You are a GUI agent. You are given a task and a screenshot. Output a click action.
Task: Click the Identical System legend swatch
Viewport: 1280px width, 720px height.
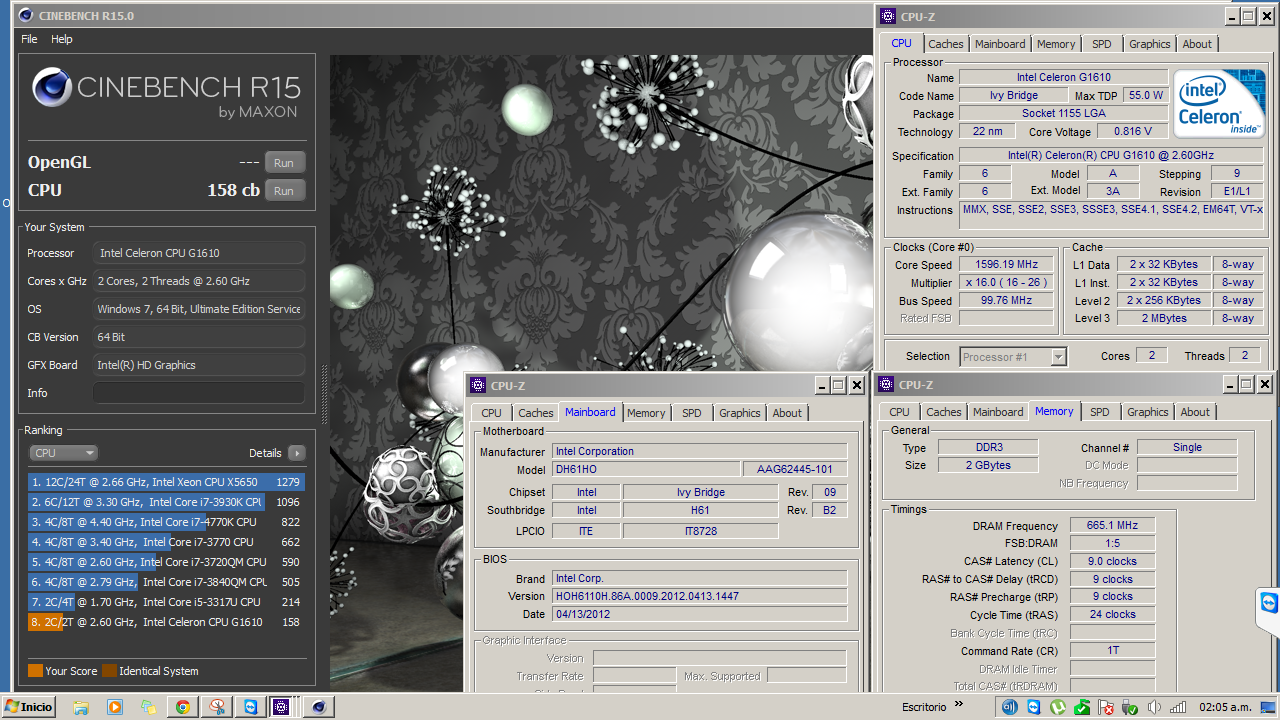pos(109,671)
